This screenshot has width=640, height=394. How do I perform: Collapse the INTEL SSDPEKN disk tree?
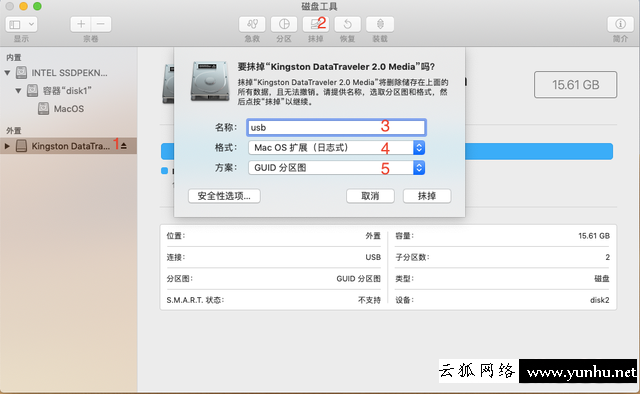click(x=7, y=73)
